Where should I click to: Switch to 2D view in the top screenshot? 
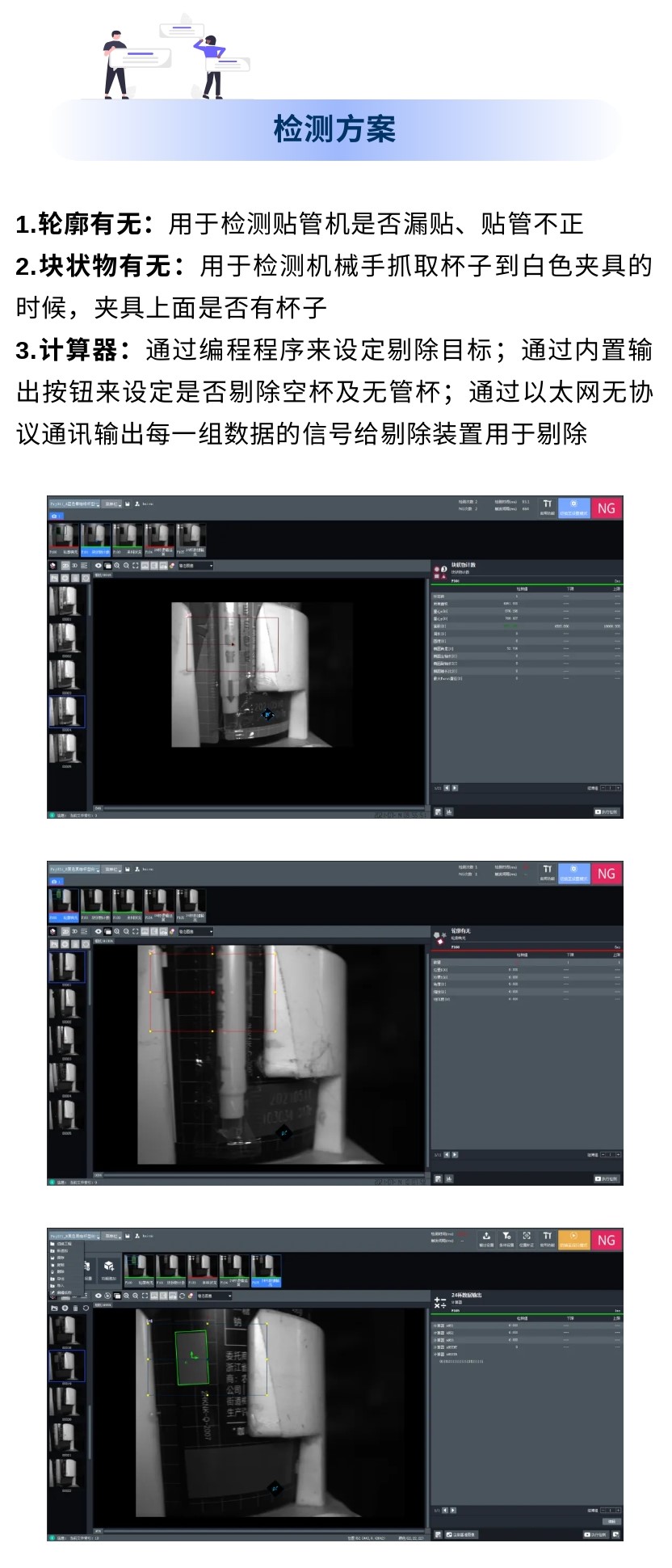[65, 566]
